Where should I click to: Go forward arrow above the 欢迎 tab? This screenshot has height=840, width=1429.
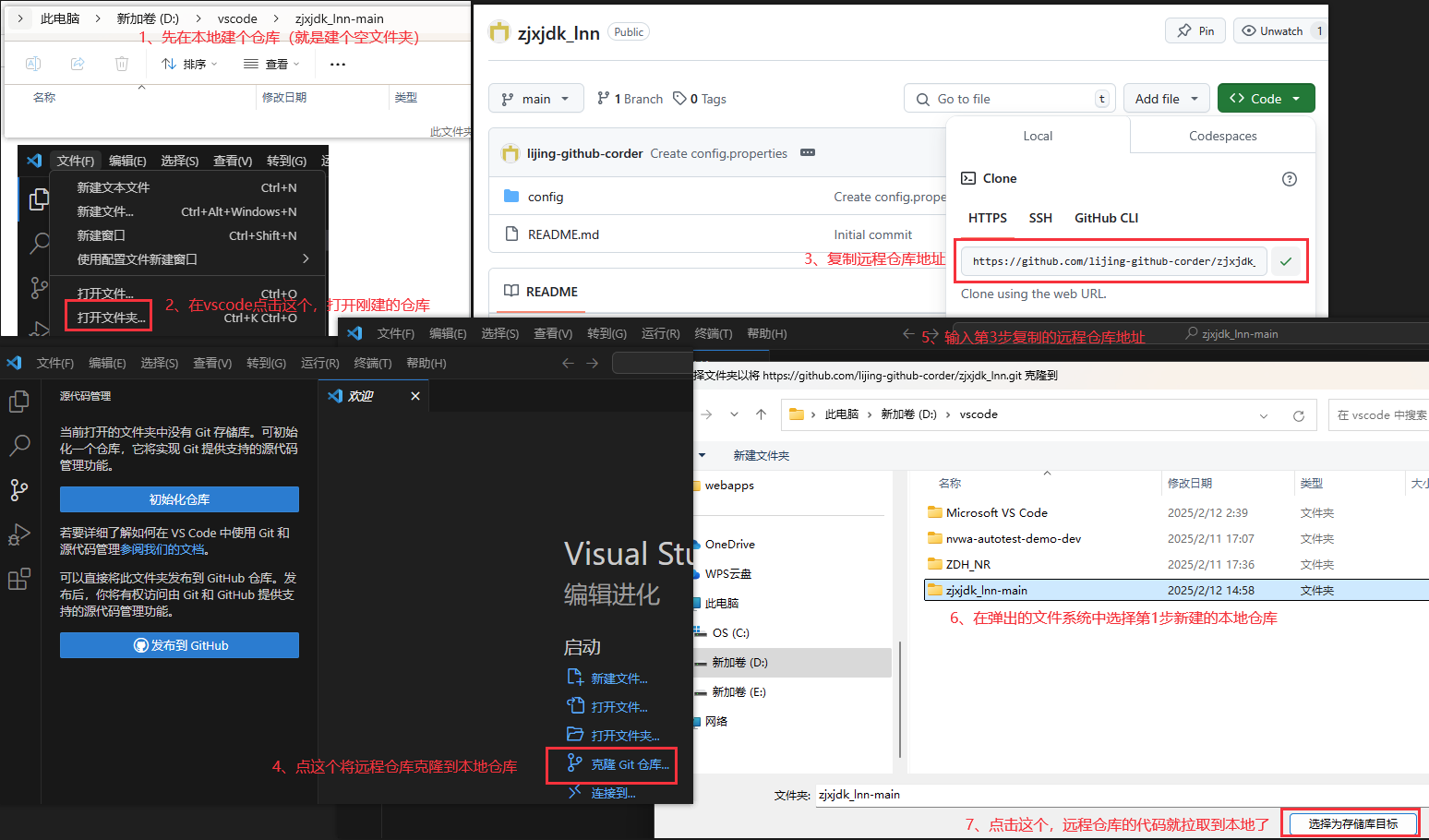tap(593, 363)
